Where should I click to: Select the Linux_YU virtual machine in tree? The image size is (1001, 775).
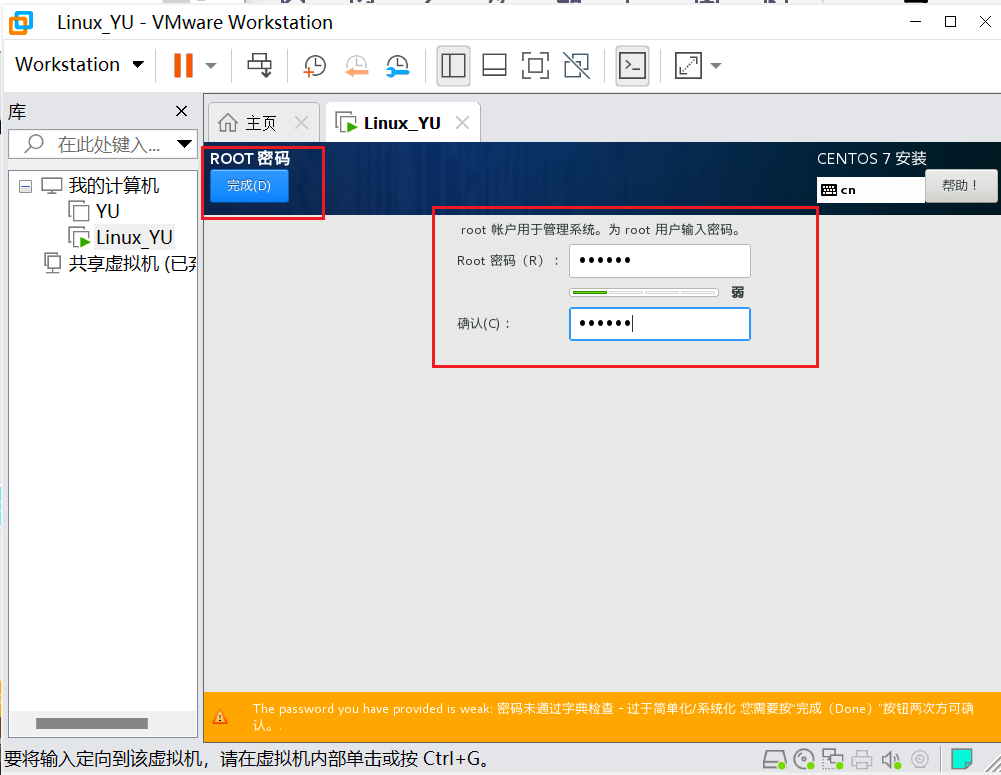pos(134,237)
